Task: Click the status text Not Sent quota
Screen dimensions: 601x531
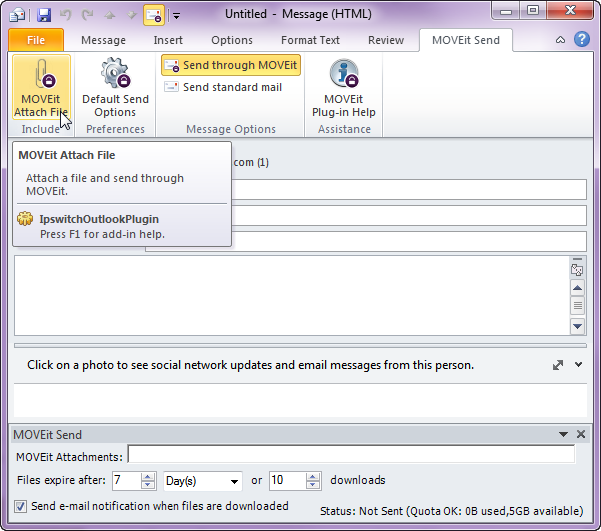Action: [452, 511]
